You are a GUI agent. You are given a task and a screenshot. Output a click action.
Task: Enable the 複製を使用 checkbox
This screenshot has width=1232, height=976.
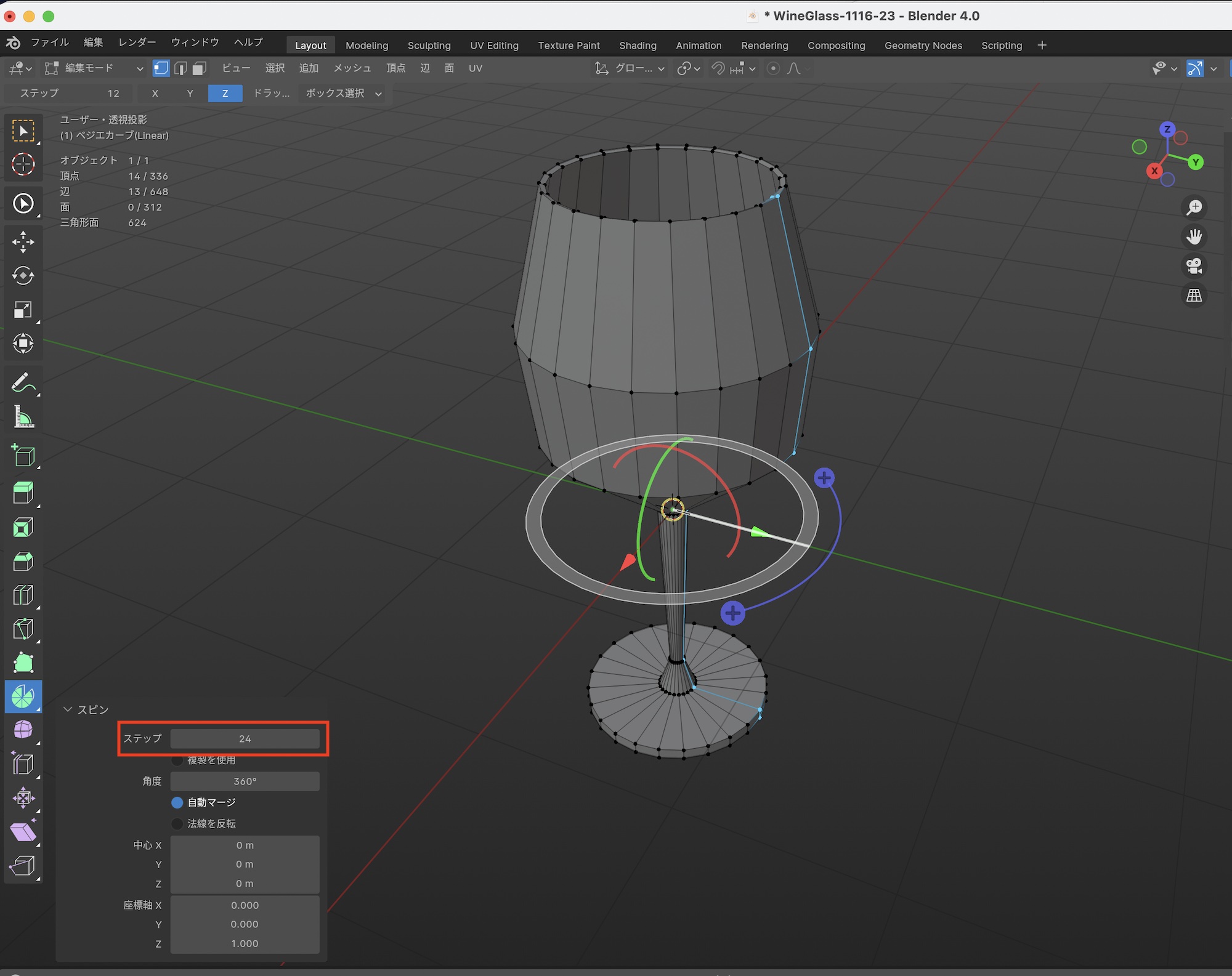[177, 760]
